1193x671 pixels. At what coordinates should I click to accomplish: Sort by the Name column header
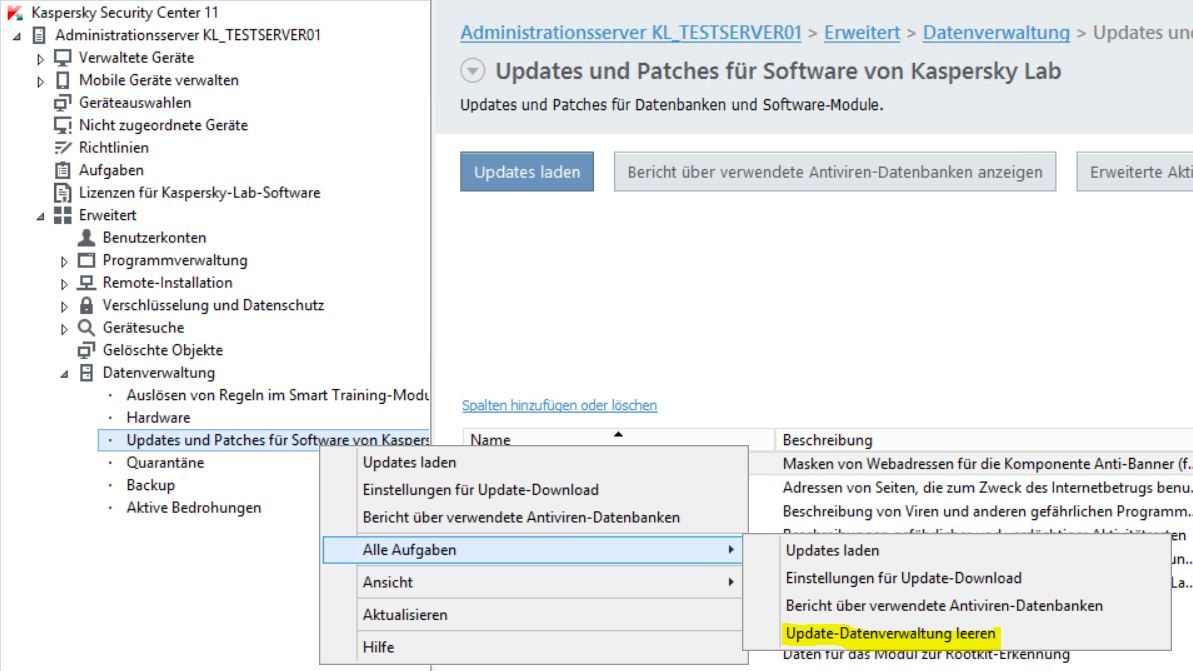click(x=619, y=440)
